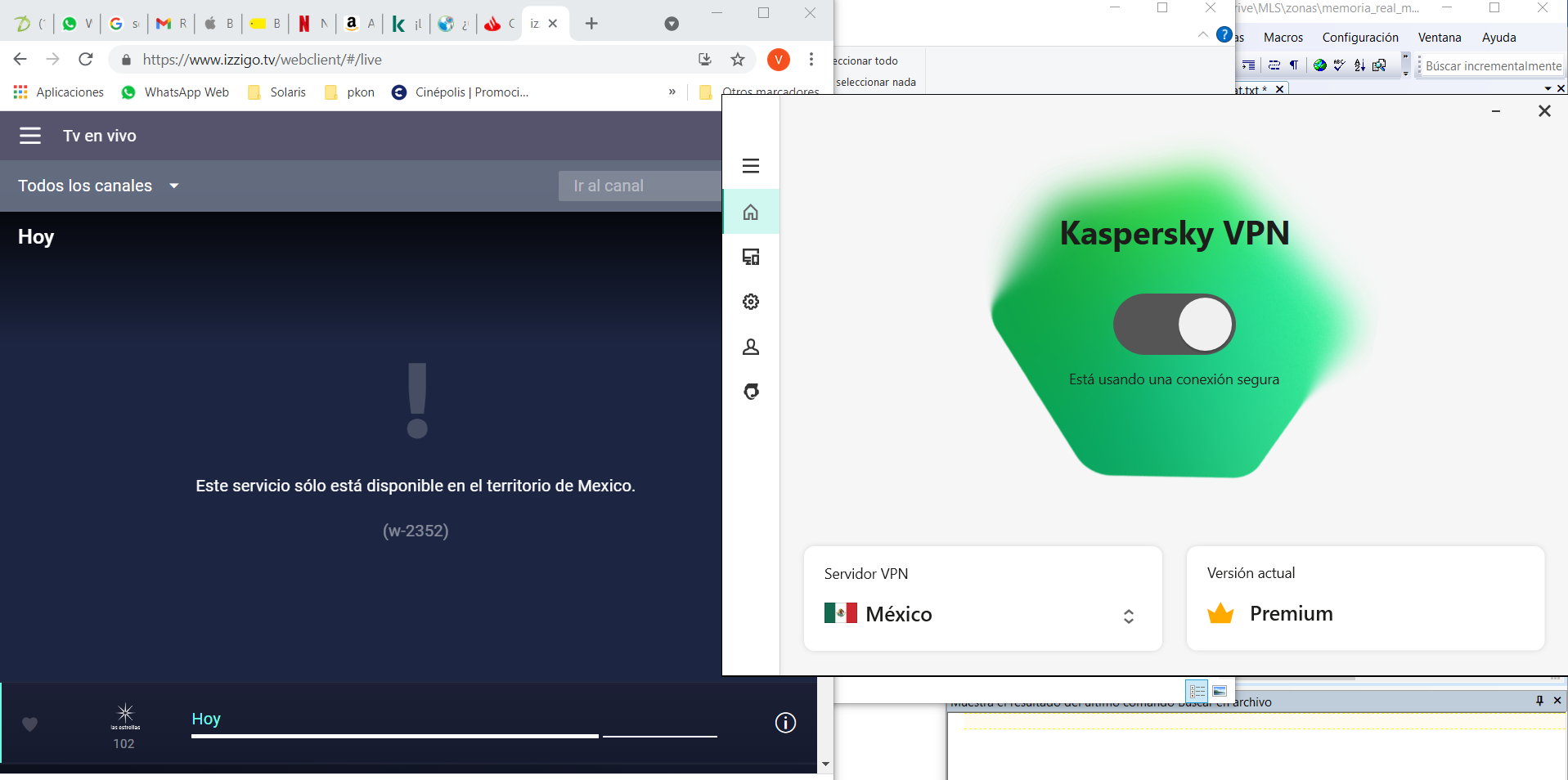Image resolution: width=1568 pixels, height=780 pixels.
Task: Switch to the WhatsApp tab
Action: point(78,24)
